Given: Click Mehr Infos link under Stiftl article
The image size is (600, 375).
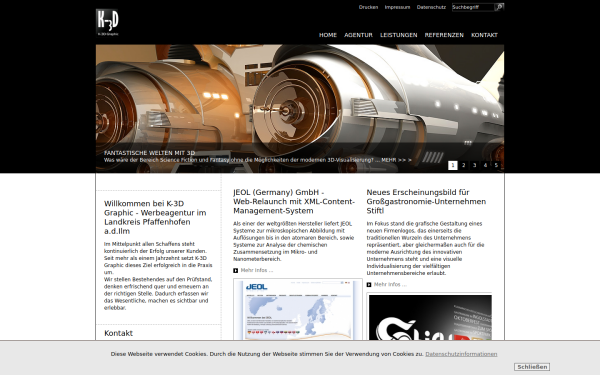Looking at the screenshot, I should 390,285.
